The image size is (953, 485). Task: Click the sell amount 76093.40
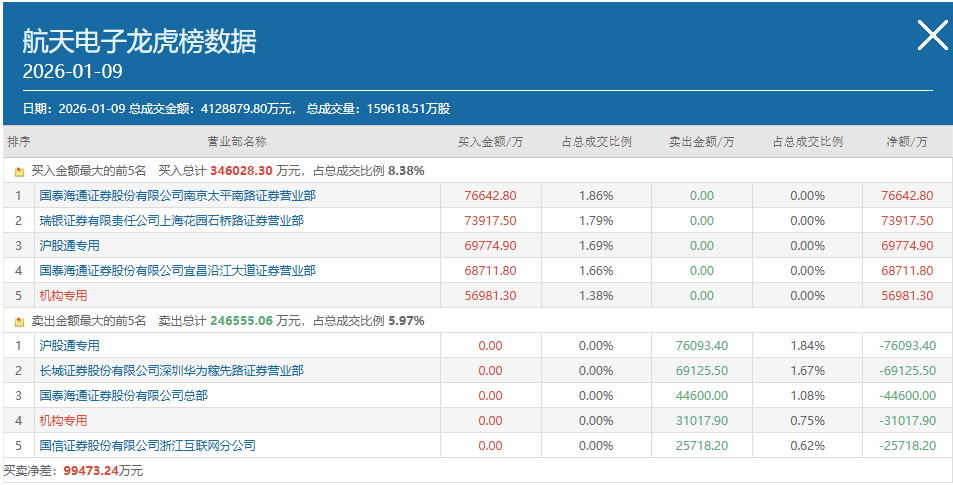click(x=701, y=345)
